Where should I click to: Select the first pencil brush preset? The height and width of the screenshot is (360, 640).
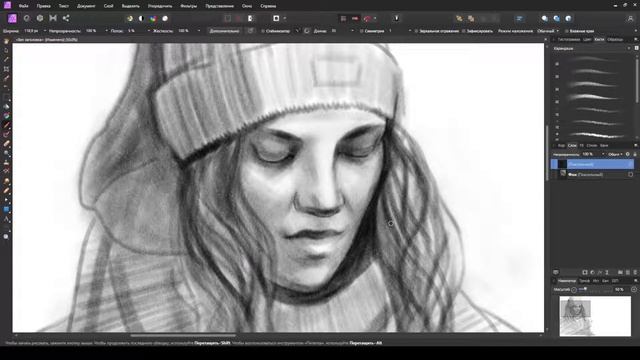594,60
